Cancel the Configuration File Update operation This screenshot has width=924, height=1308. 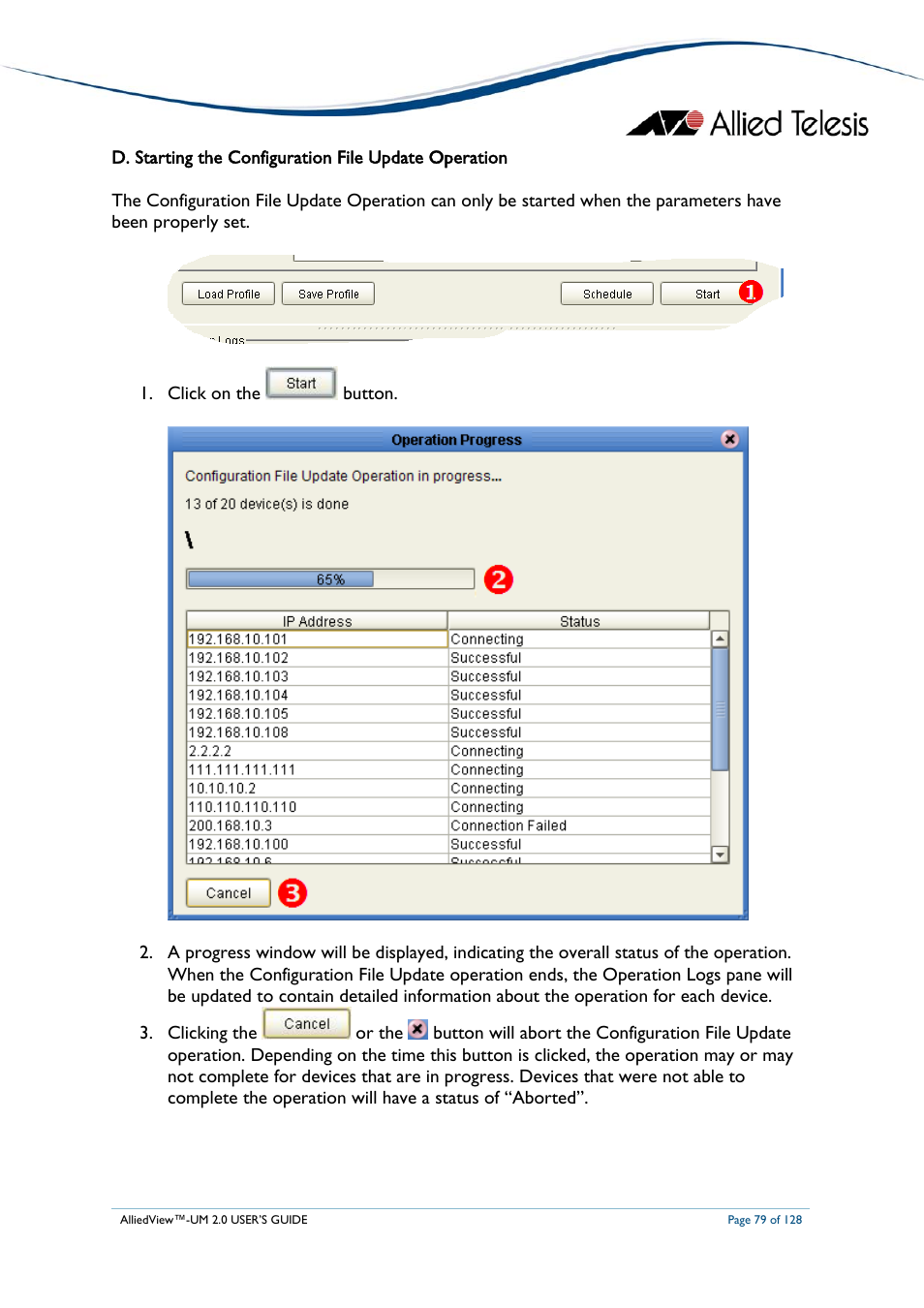tap(229, 893)
